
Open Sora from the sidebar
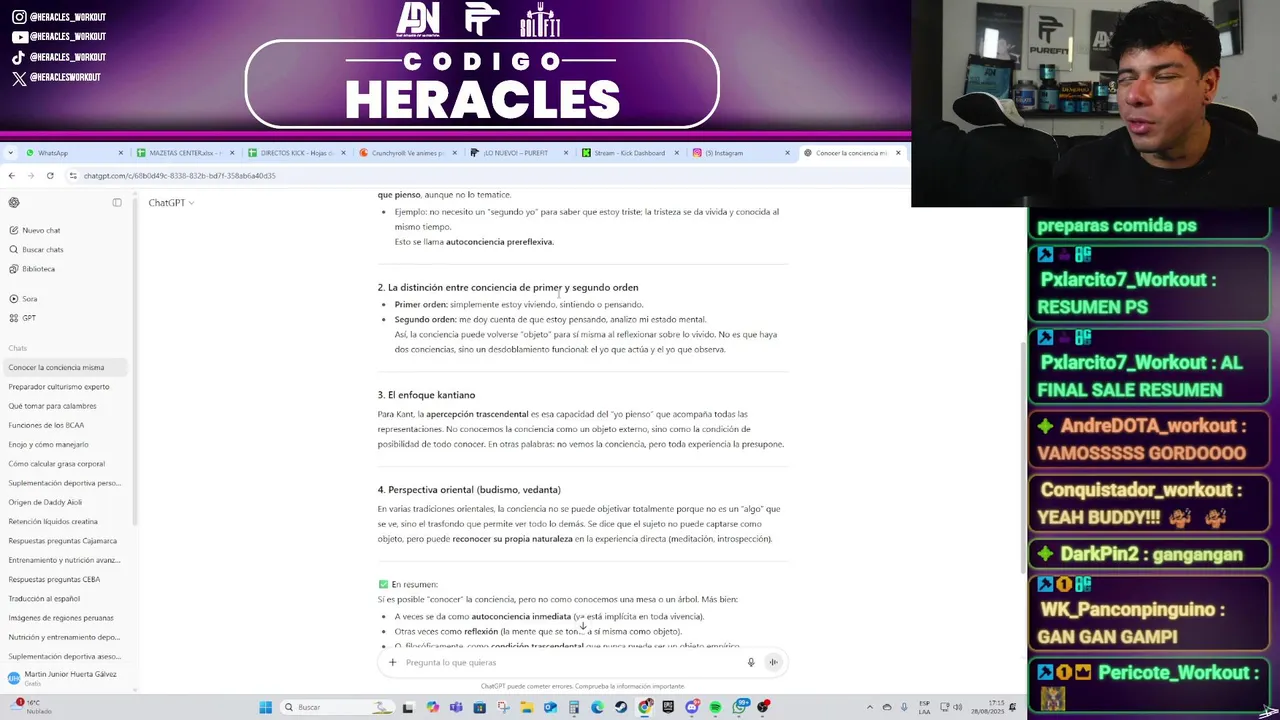point(23,298)
